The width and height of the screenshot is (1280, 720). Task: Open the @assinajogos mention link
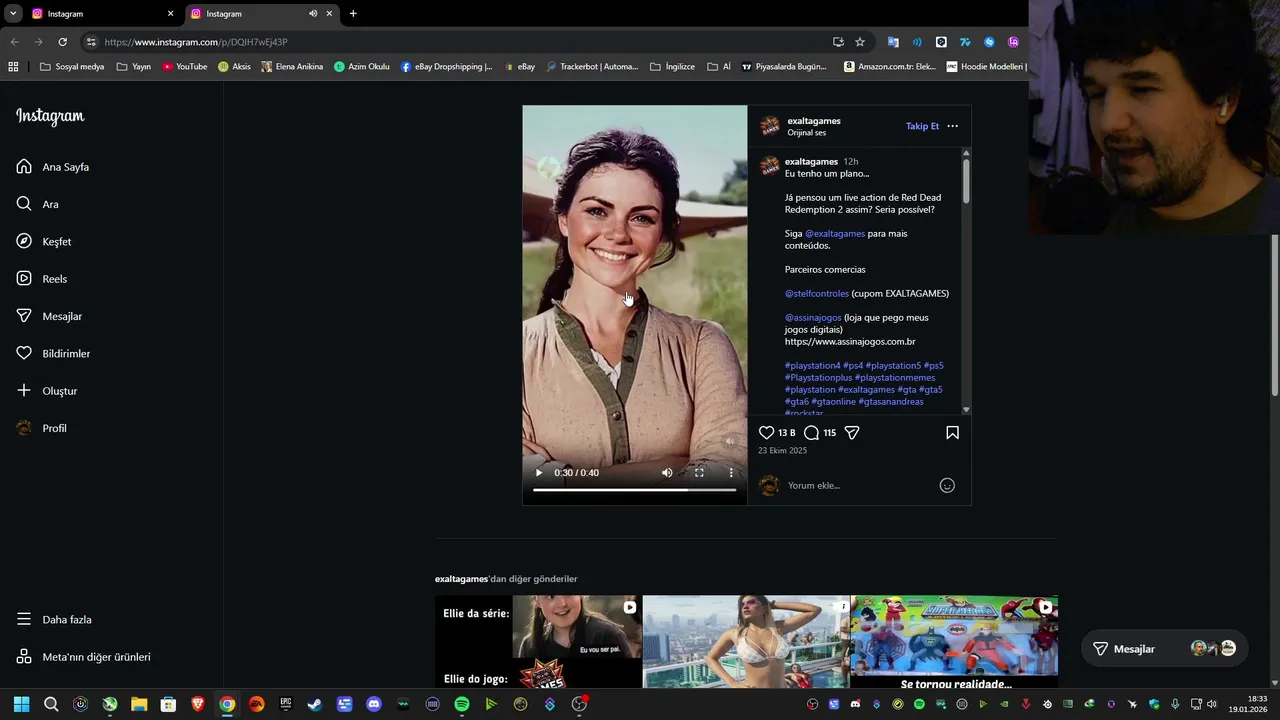coord(813,317)
